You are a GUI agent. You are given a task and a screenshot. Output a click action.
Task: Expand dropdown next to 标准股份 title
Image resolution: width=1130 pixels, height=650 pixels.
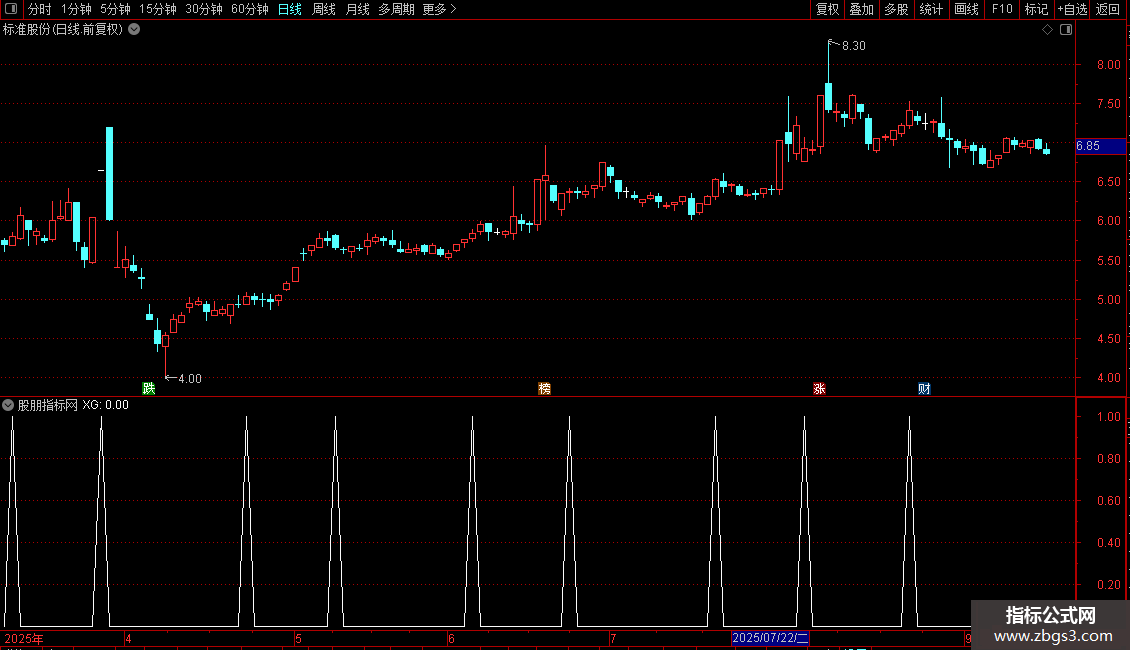point(134,30)
